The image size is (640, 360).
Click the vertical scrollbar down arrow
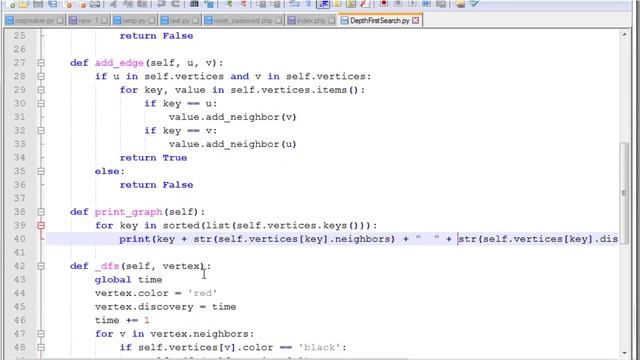[x=624, y=353]
